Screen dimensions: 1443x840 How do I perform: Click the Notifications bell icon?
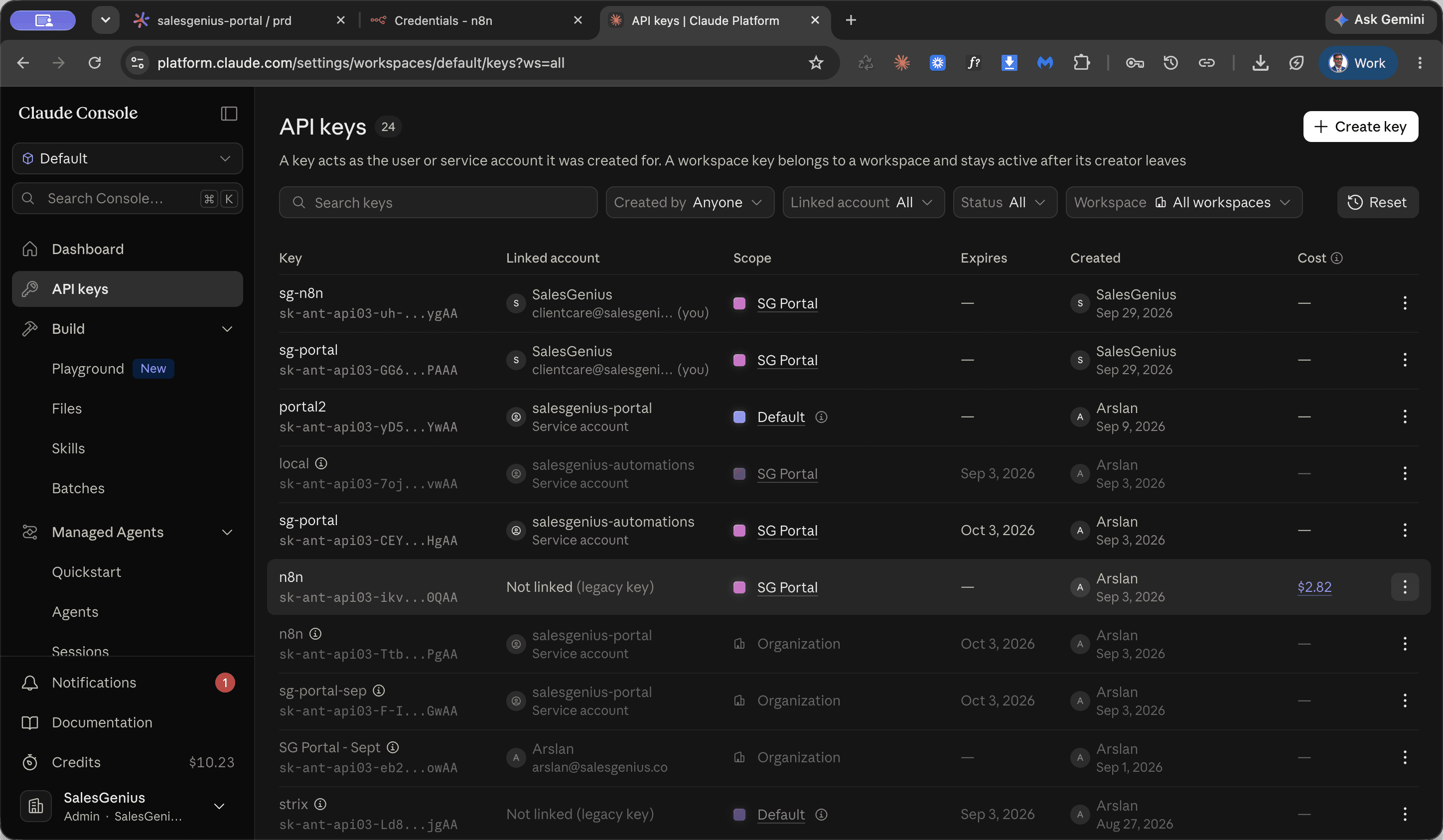pyautogui.click(x=30, y=683)
